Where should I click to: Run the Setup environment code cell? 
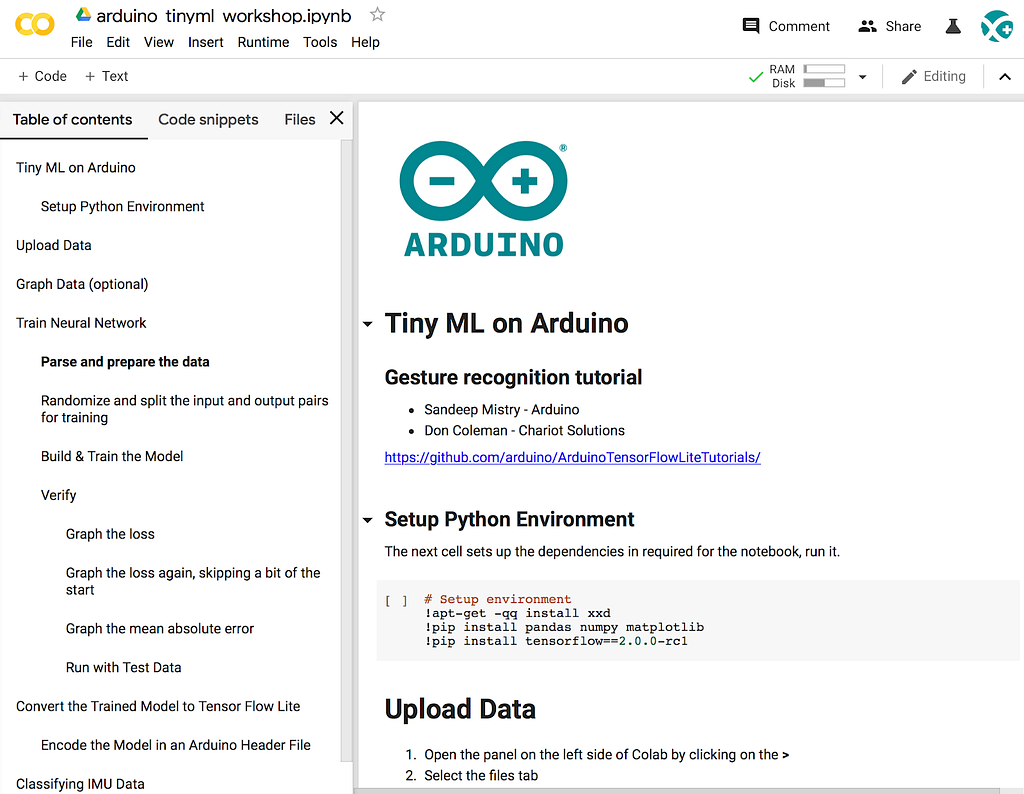(x=396, y=600)
